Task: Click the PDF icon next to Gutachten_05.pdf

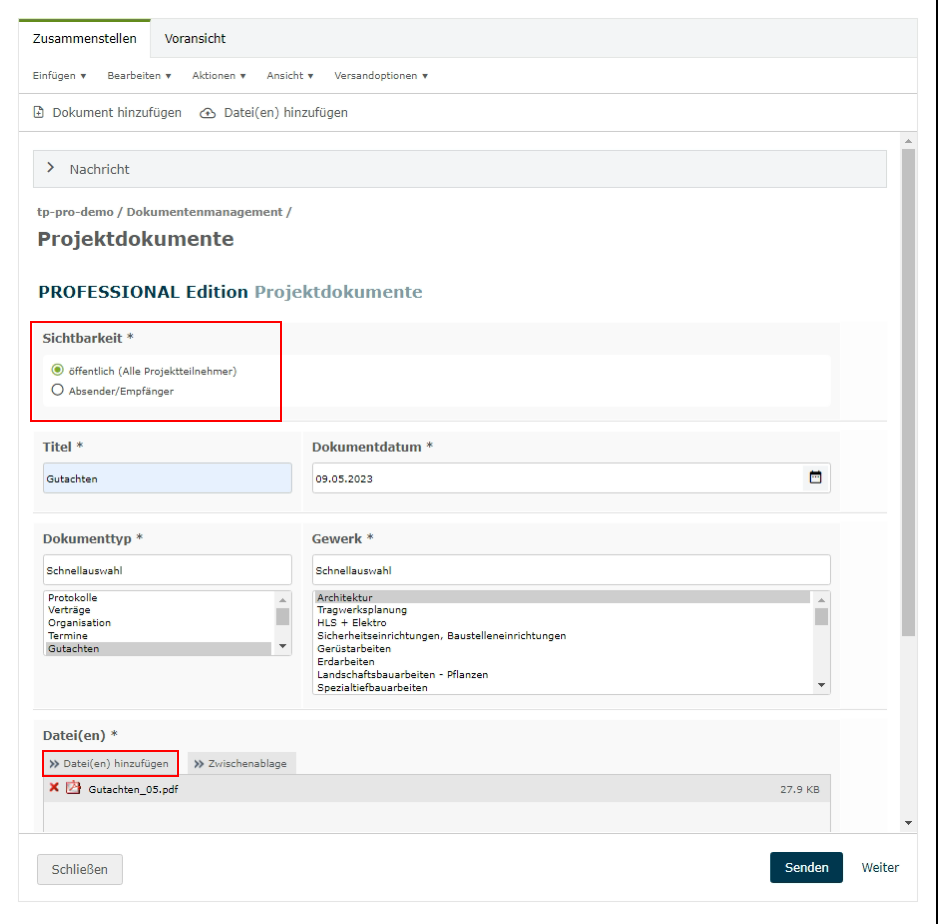Action: pyautogui.click(x=72, y=789)
